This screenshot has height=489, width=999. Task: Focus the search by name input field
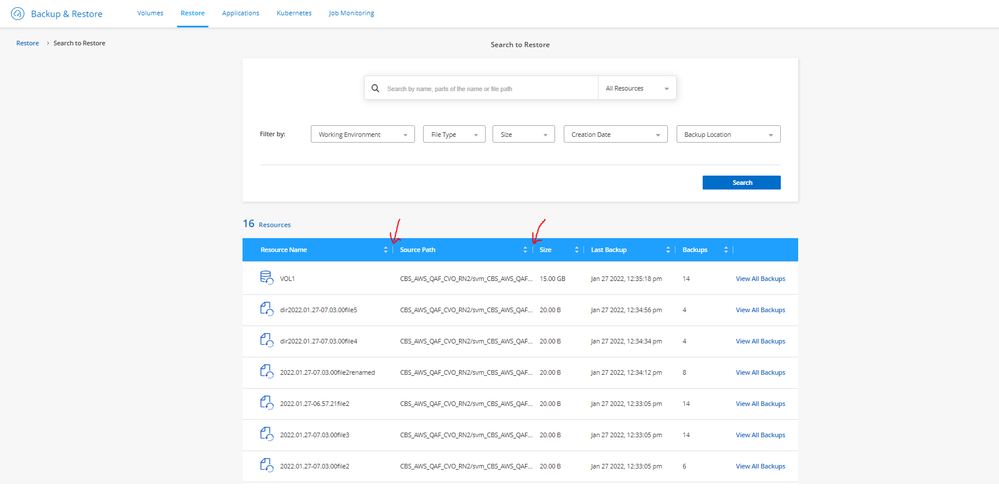488,88
